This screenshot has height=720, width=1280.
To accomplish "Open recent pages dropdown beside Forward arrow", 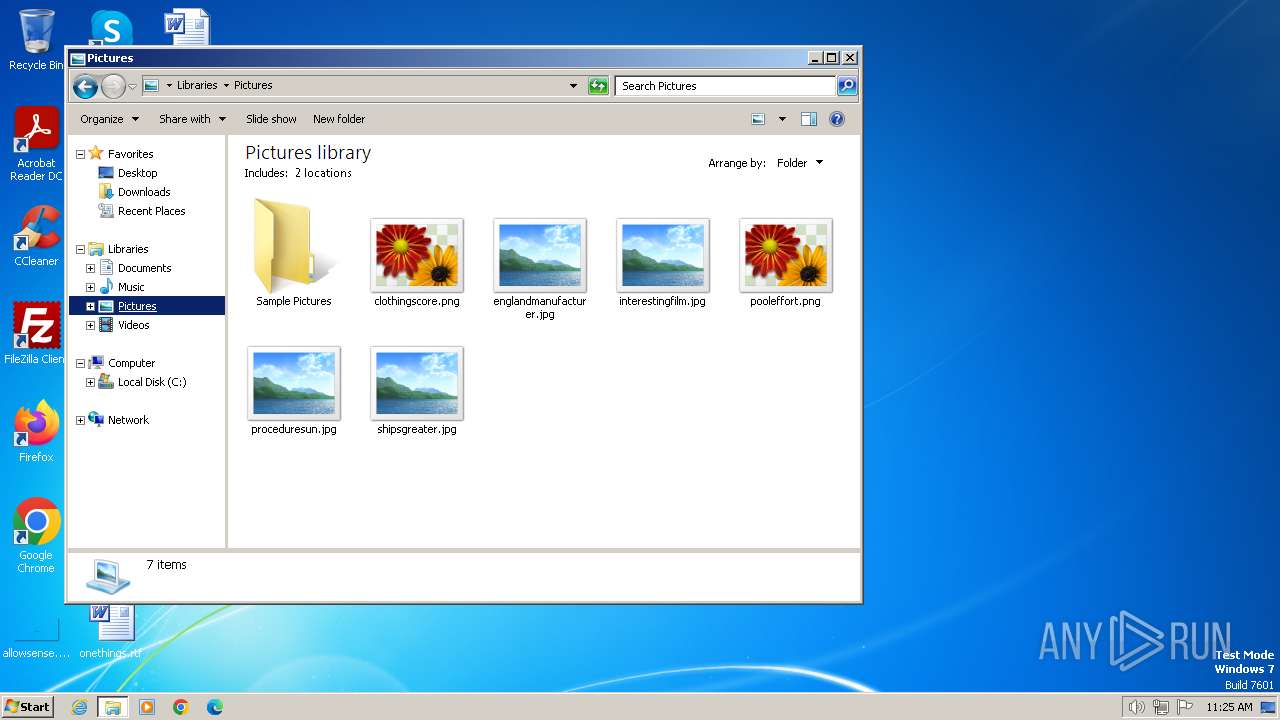I will coord(132,87).
